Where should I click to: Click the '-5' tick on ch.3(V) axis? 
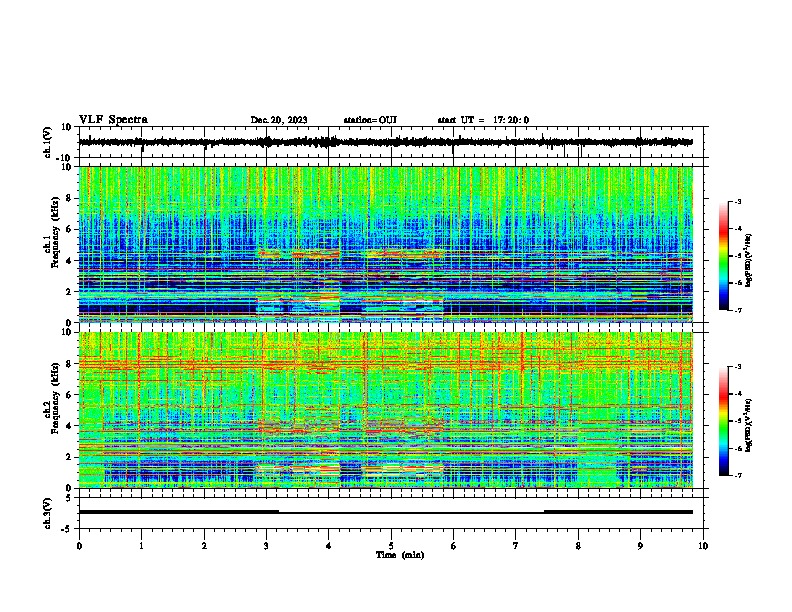click(x=67, y=529)
